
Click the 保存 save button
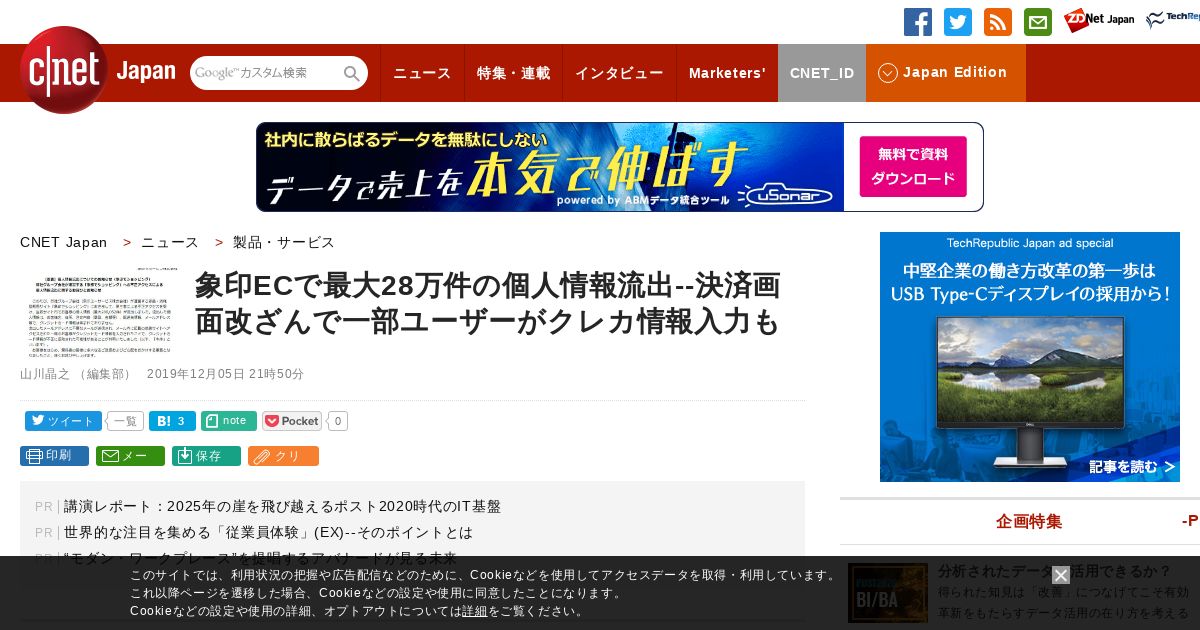click(206, 456)
